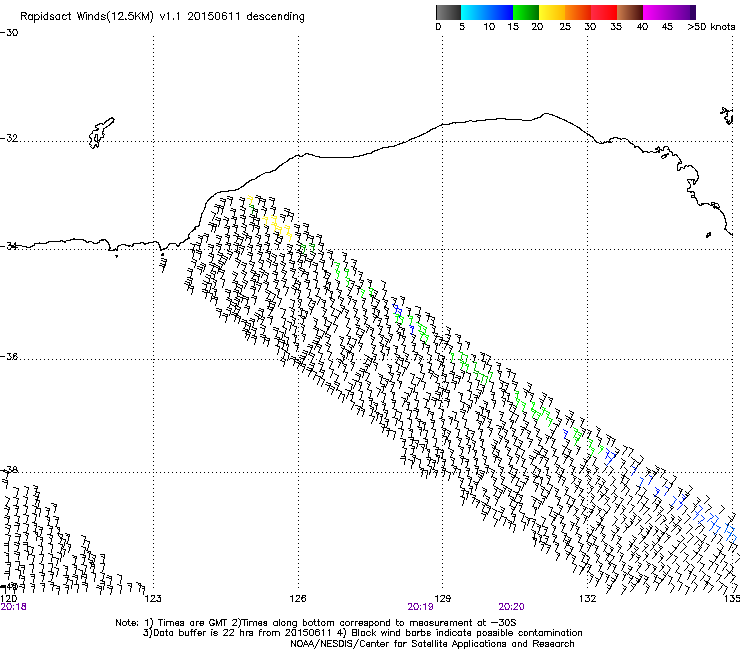Click the red 30-35 knots color segment
The image size is (740, 650).
coord(604,12)
